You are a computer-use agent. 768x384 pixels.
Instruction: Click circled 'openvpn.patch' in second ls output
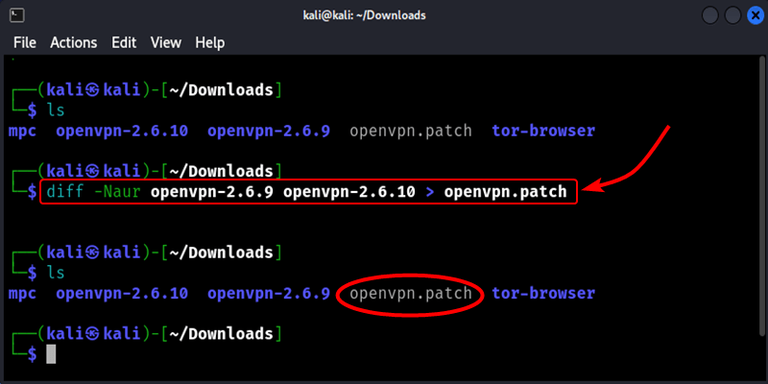click(x=411, y=294)
